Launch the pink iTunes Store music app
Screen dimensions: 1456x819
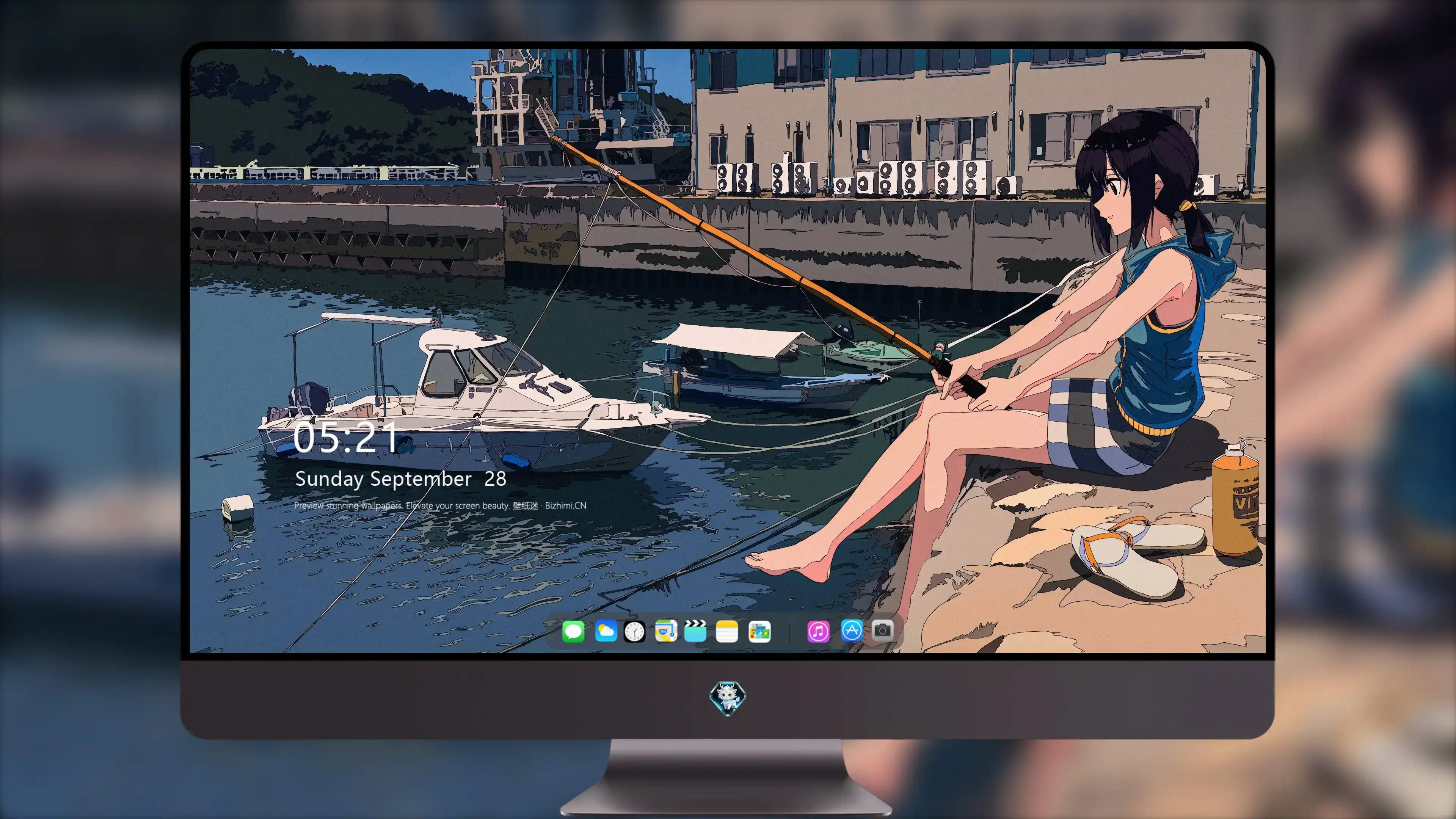[x=818, y=631]
